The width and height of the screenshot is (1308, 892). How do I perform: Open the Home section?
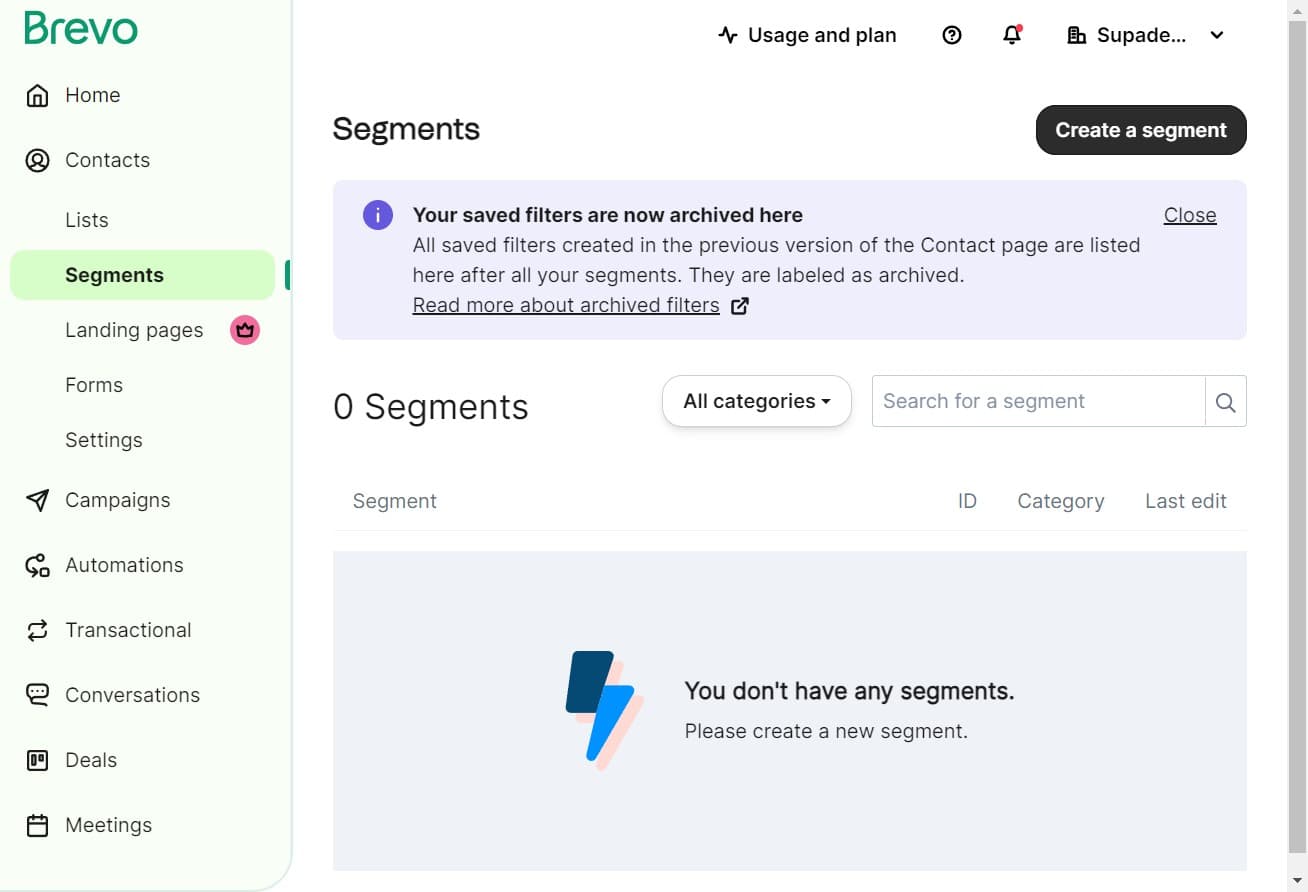(x=92, y=95)
